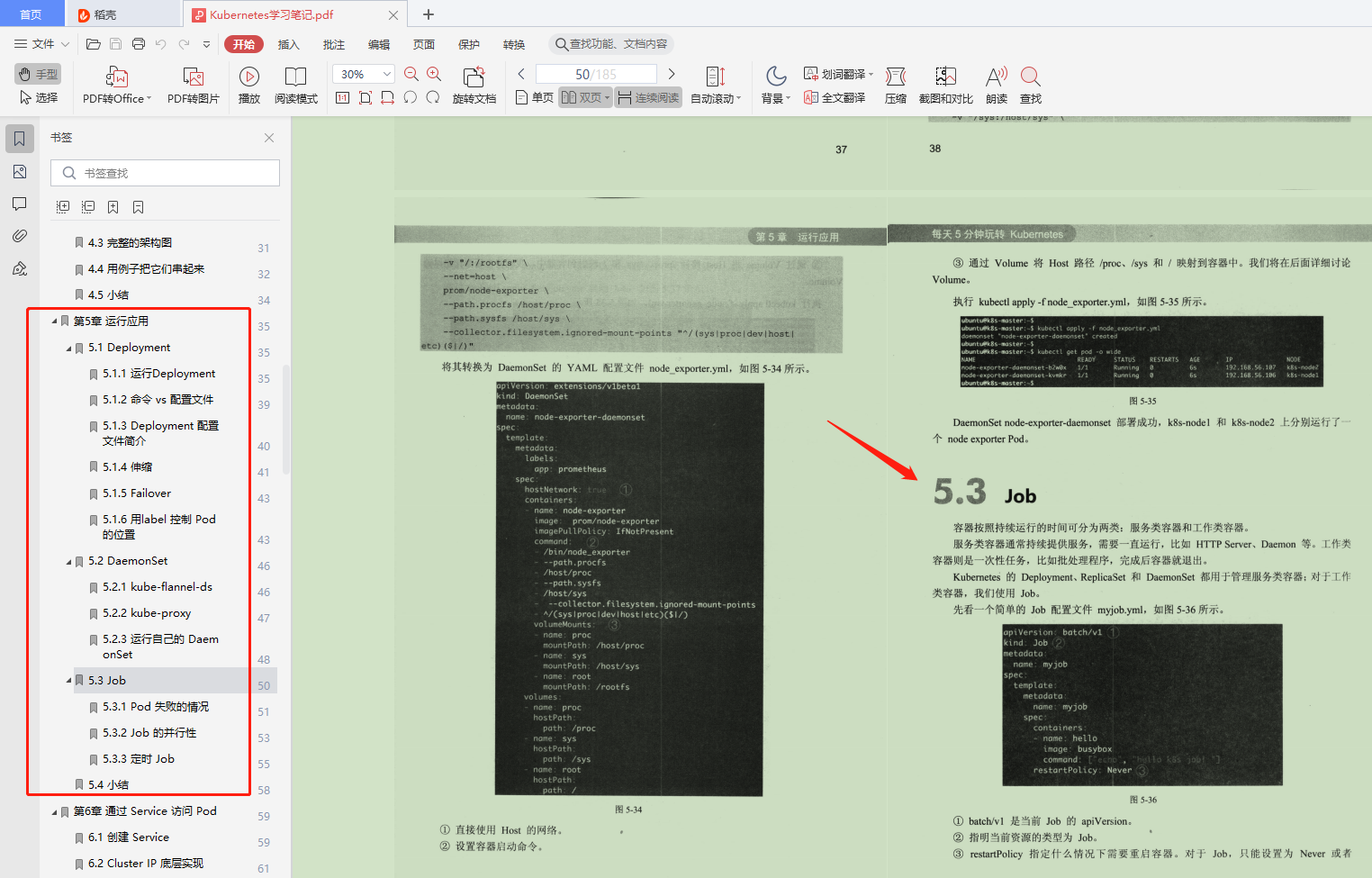The height and width of the screenshot is (878, 1372).
Task: Select the fit width icon
Action: click(388, 97)
